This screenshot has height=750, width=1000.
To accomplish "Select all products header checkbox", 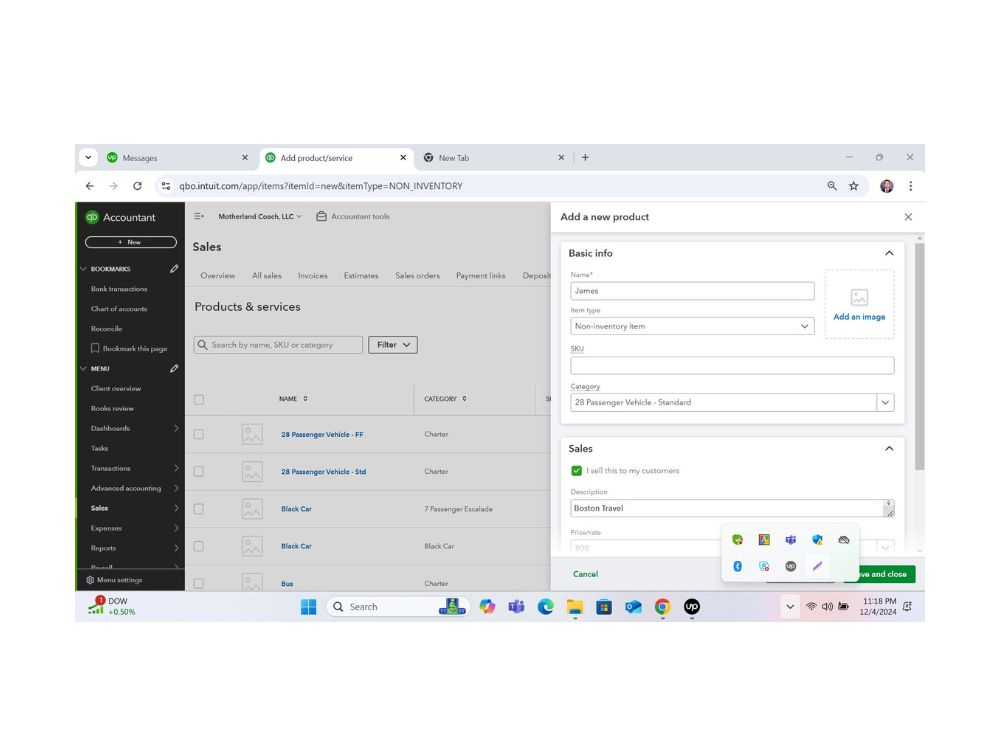I will (199, 399).
